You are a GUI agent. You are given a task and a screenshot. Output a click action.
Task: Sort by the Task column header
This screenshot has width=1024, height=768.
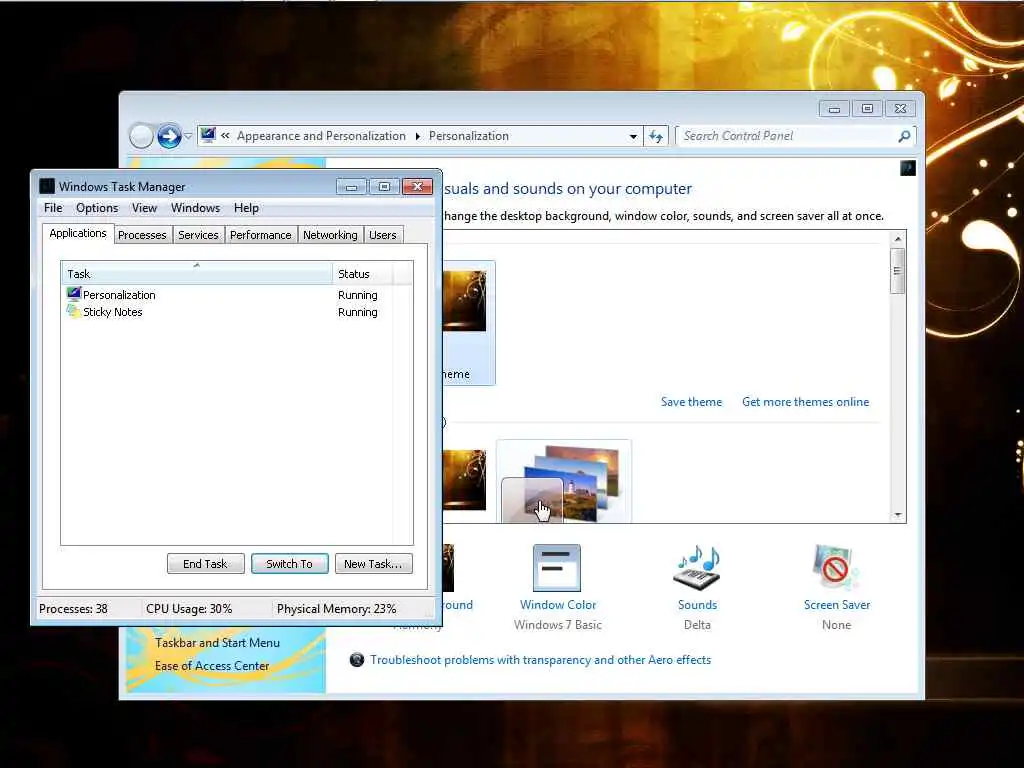pyautogui.click(x=197, y=274)
